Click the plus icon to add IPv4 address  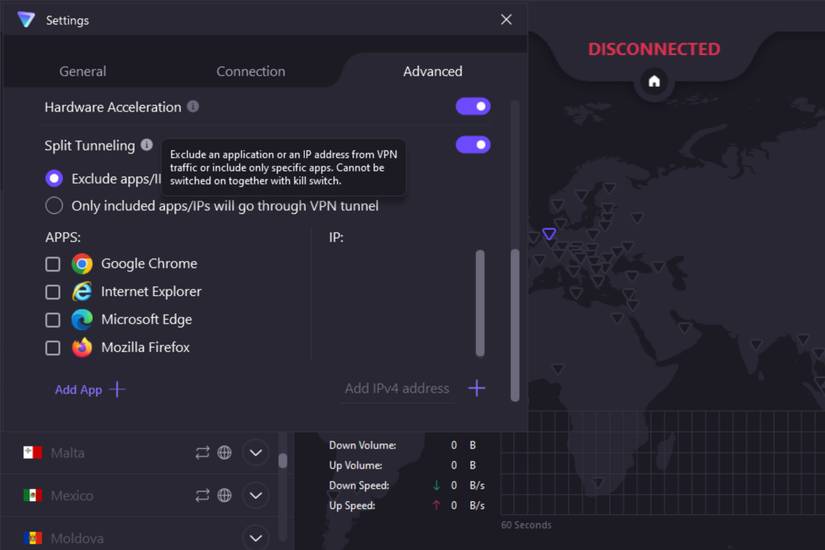tap(477, 388)
